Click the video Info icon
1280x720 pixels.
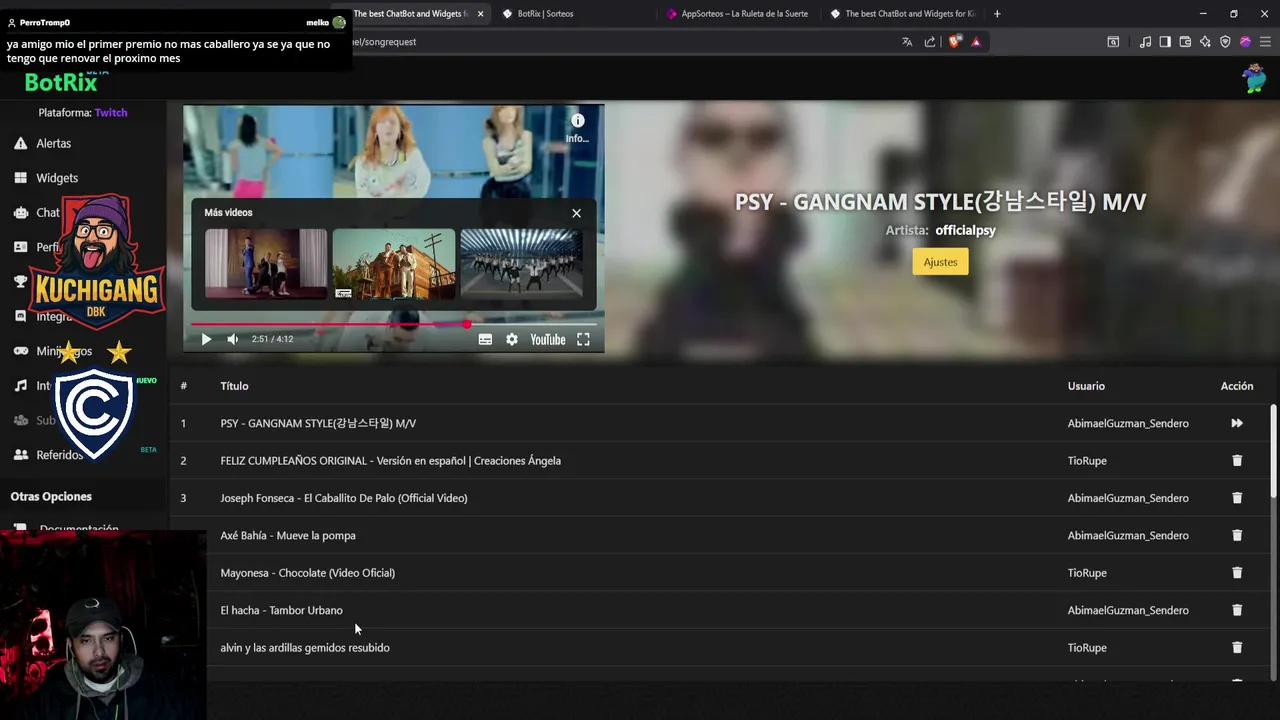pos(577,121)
